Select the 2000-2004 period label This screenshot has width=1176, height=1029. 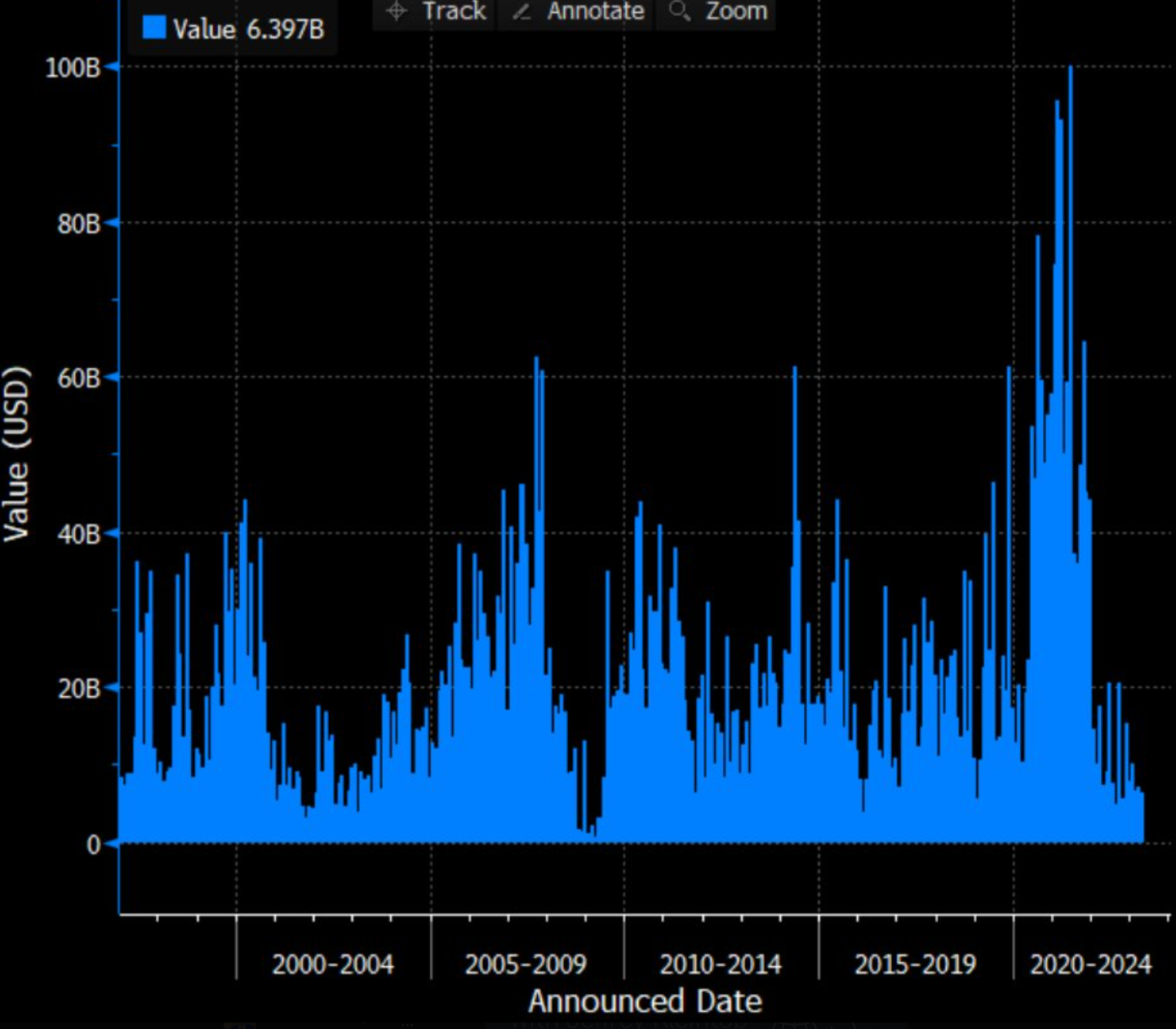coord(332,965)
